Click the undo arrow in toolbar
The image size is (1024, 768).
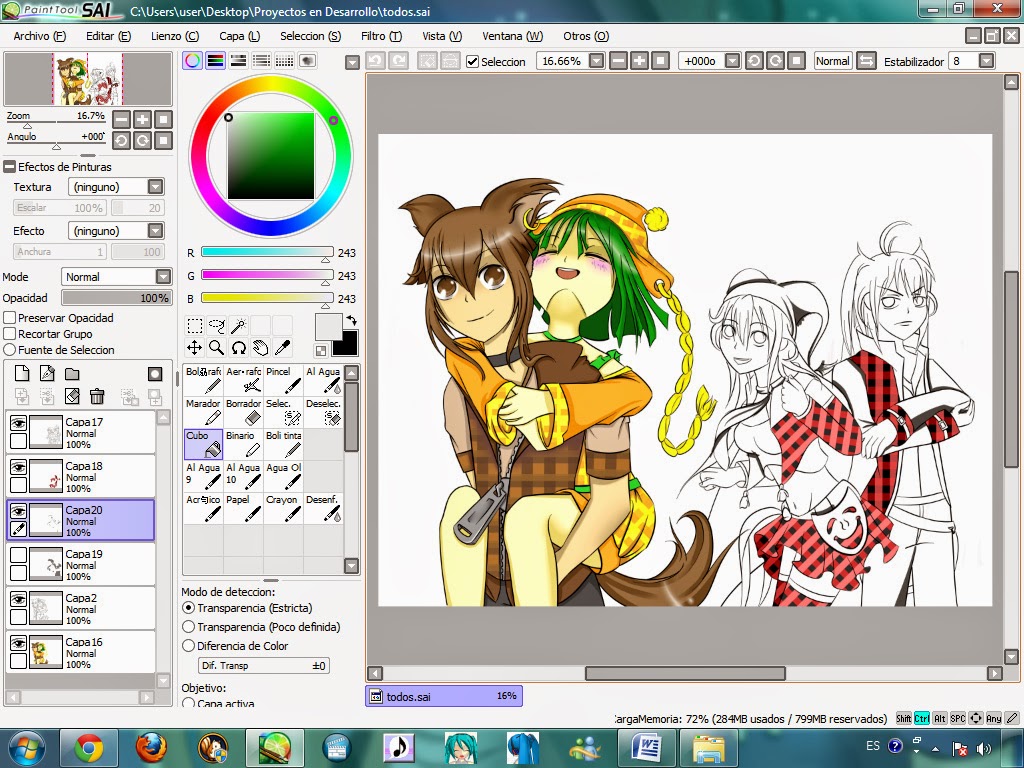click(x=375, y=61)
